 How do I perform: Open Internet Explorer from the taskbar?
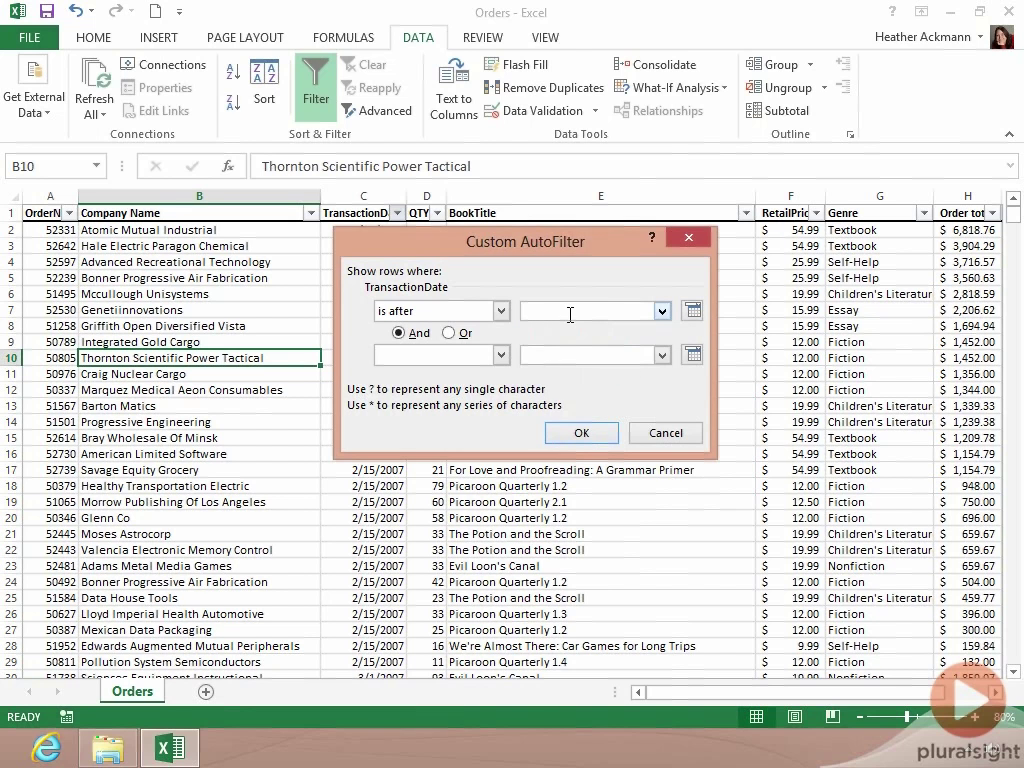coord(46,747)
